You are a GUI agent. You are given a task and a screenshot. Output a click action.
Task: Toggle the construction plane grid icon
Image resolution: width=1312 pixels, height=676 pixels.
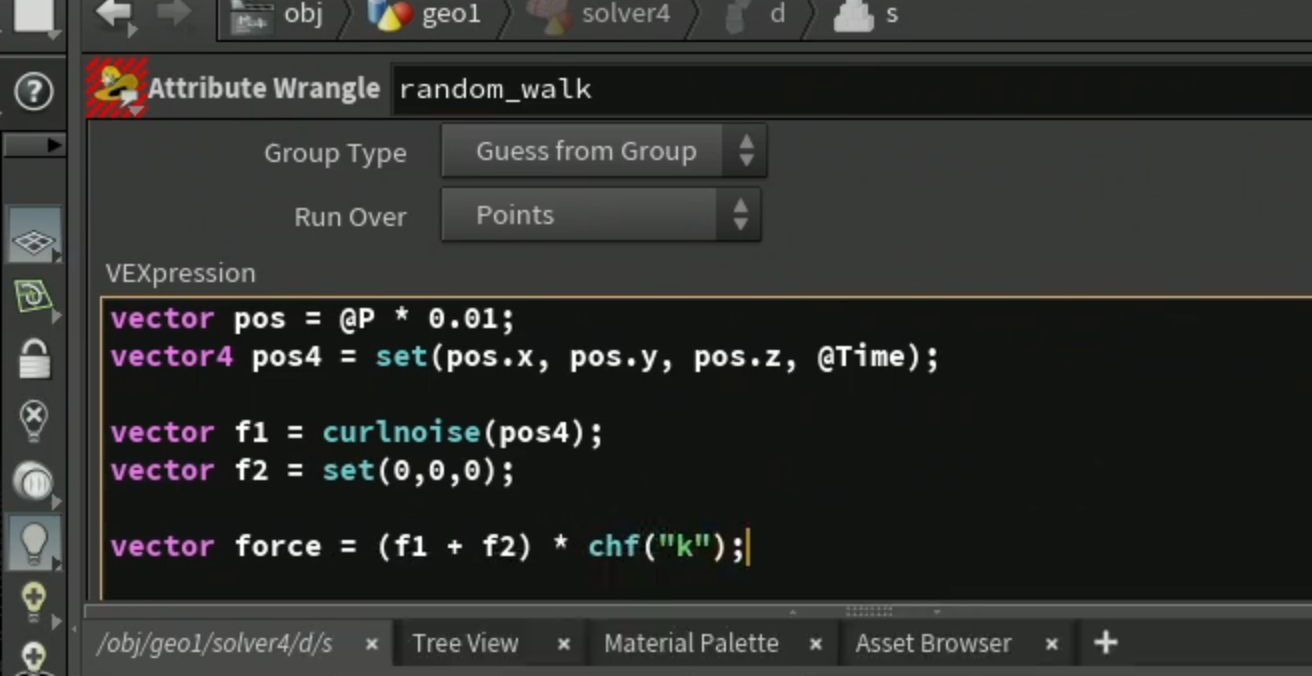click(35, 237)
